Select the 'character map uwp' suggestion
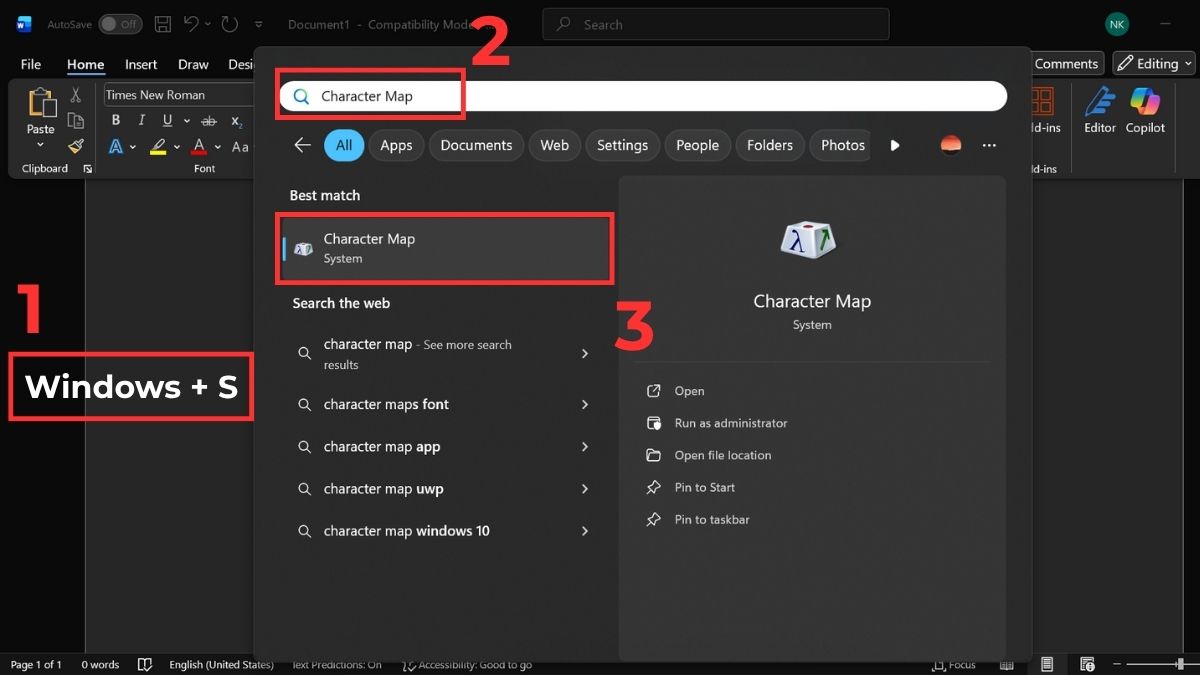Viewport: 1200px width, 675px height. click(445, 489)
